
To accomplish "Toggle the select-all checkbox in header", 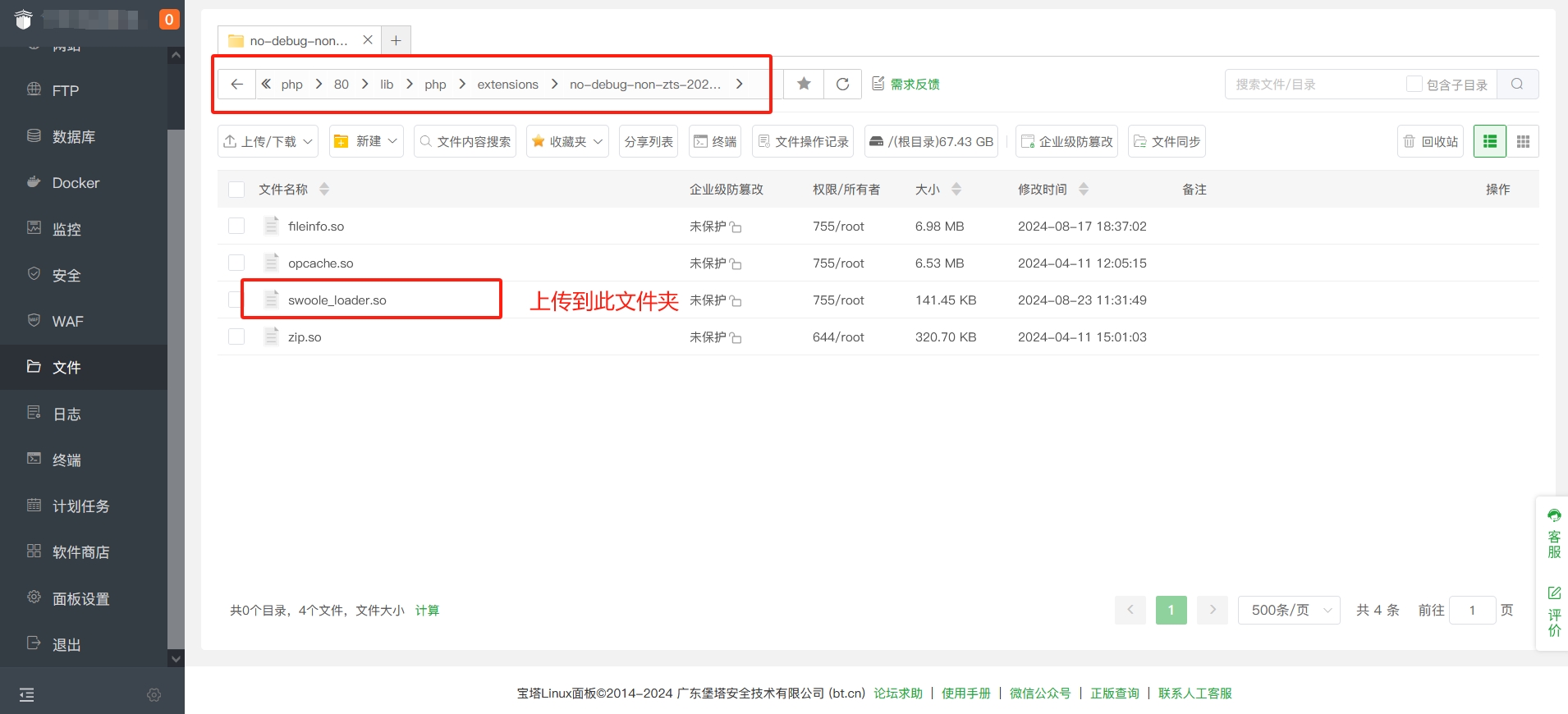I will tap(236, 190).
